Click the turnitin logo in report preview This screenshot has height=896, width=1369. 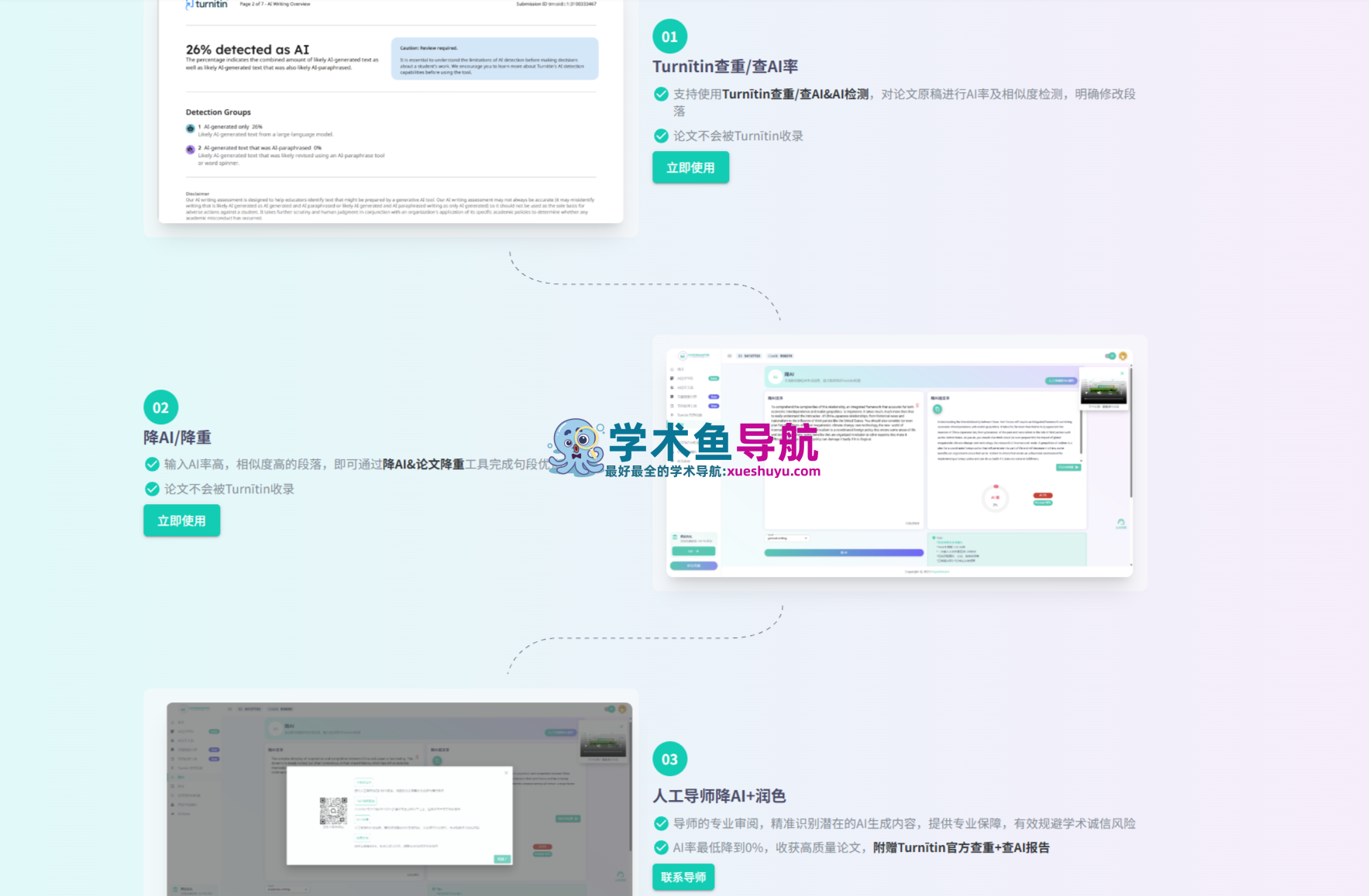click(x=207, y=5)
